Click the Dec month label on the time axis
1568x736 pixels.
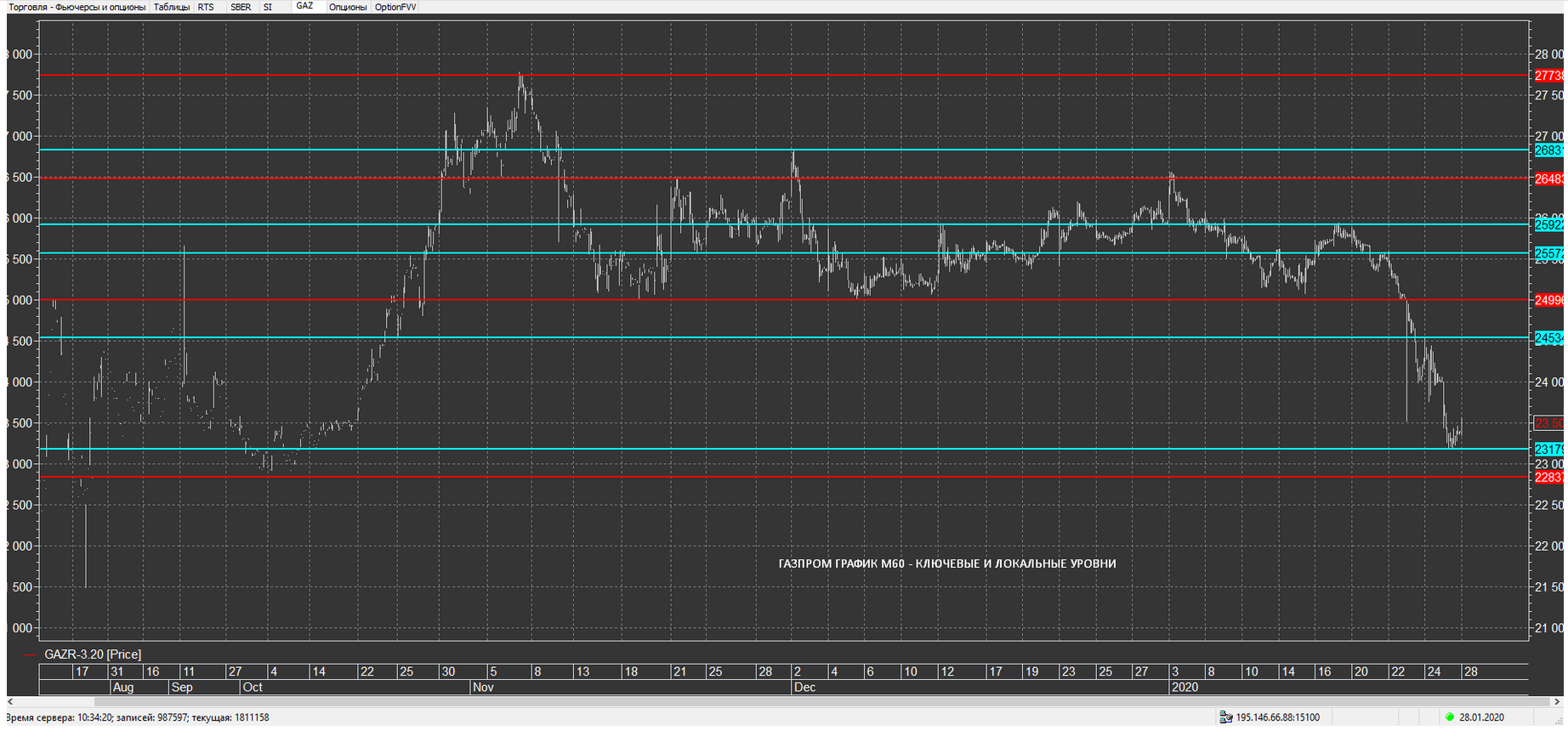tap(804, 687)
